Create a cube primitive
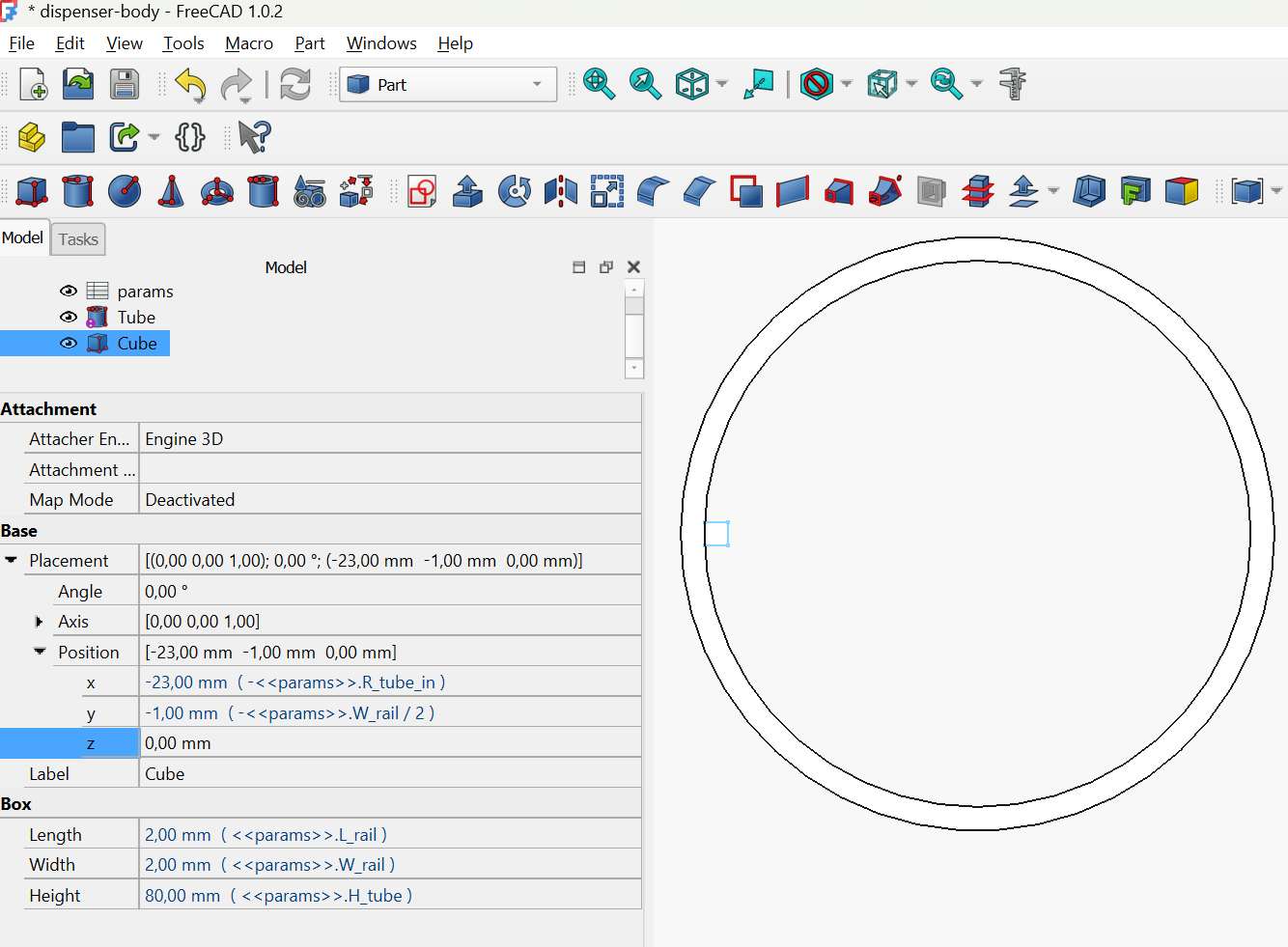 32,191
